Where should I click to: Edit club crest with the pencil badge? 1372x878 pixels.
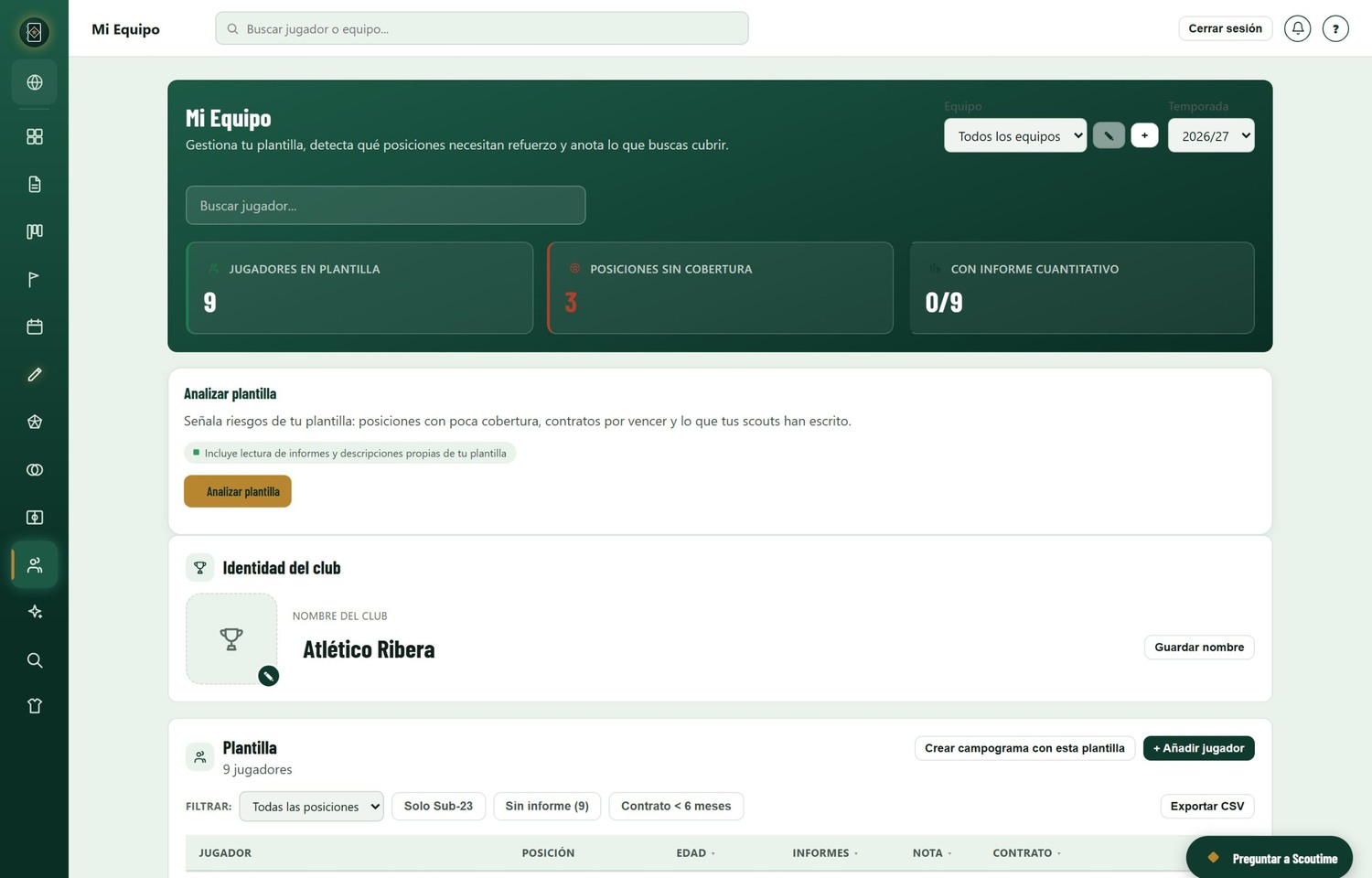268,676
